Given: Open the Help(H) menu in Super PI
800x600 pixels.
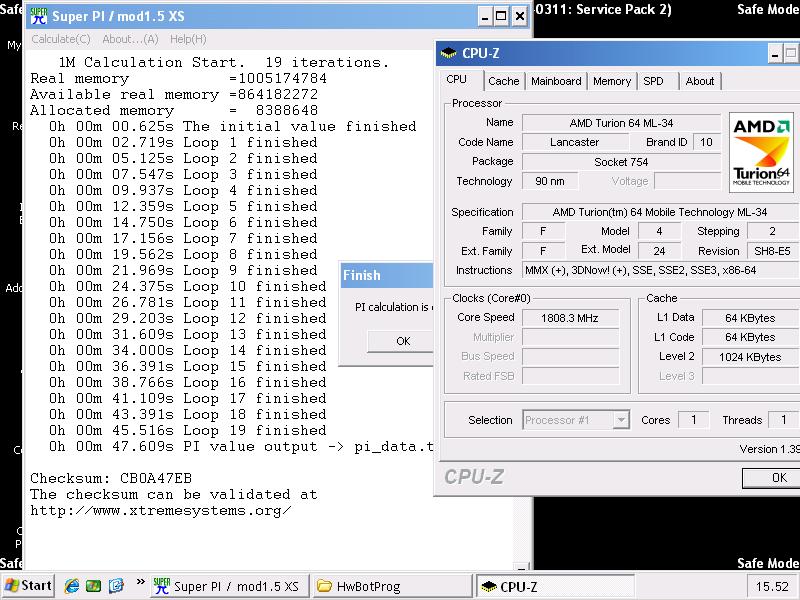Looking at the screenshot, I should point(188,39).
